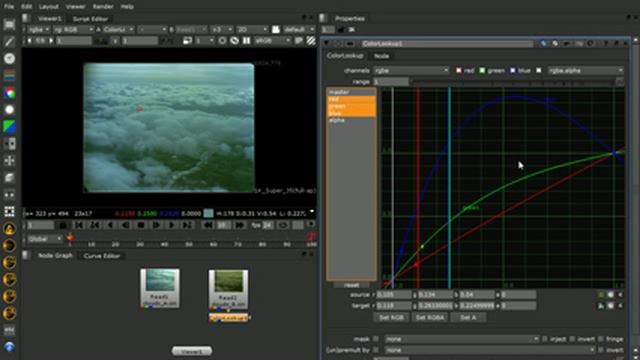Open the viewer rgba layer dropdown

tap(38, 30)
